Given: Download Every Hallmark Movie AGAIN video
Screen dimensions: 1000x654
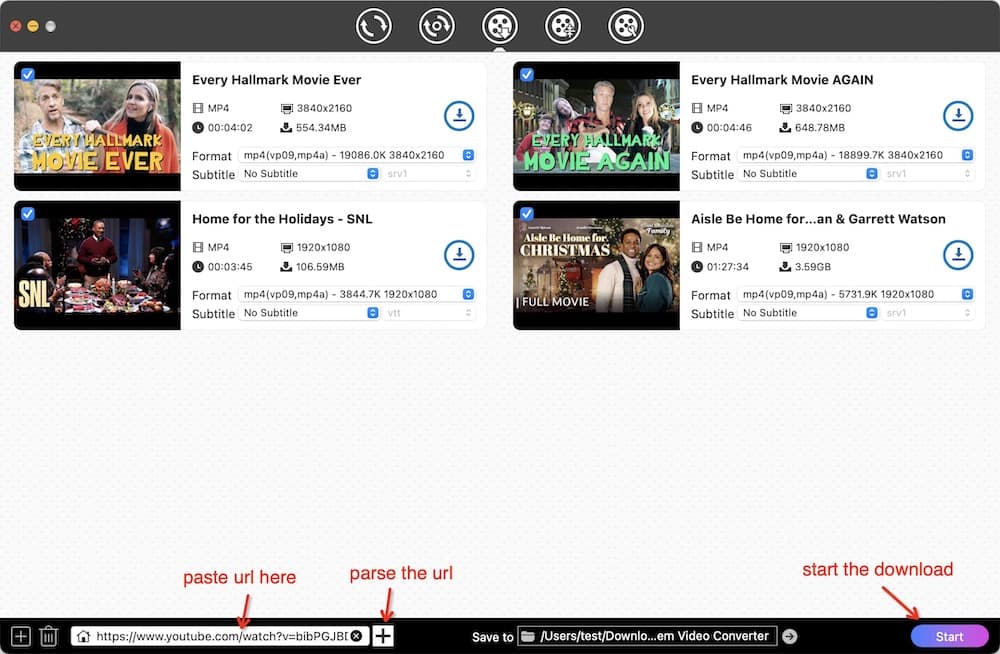Looking at the screenshot, I should click(x=957, y=116).
